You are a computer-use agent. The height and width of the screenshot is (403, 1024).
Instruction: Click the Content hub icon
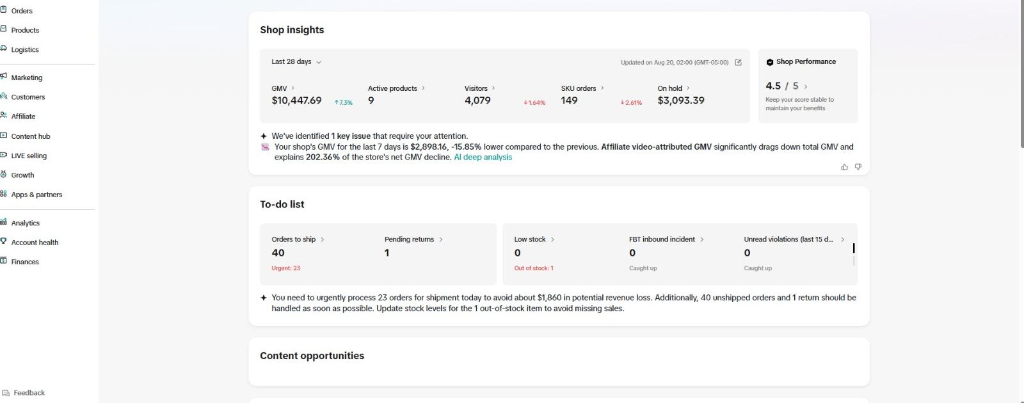(3, 136)
